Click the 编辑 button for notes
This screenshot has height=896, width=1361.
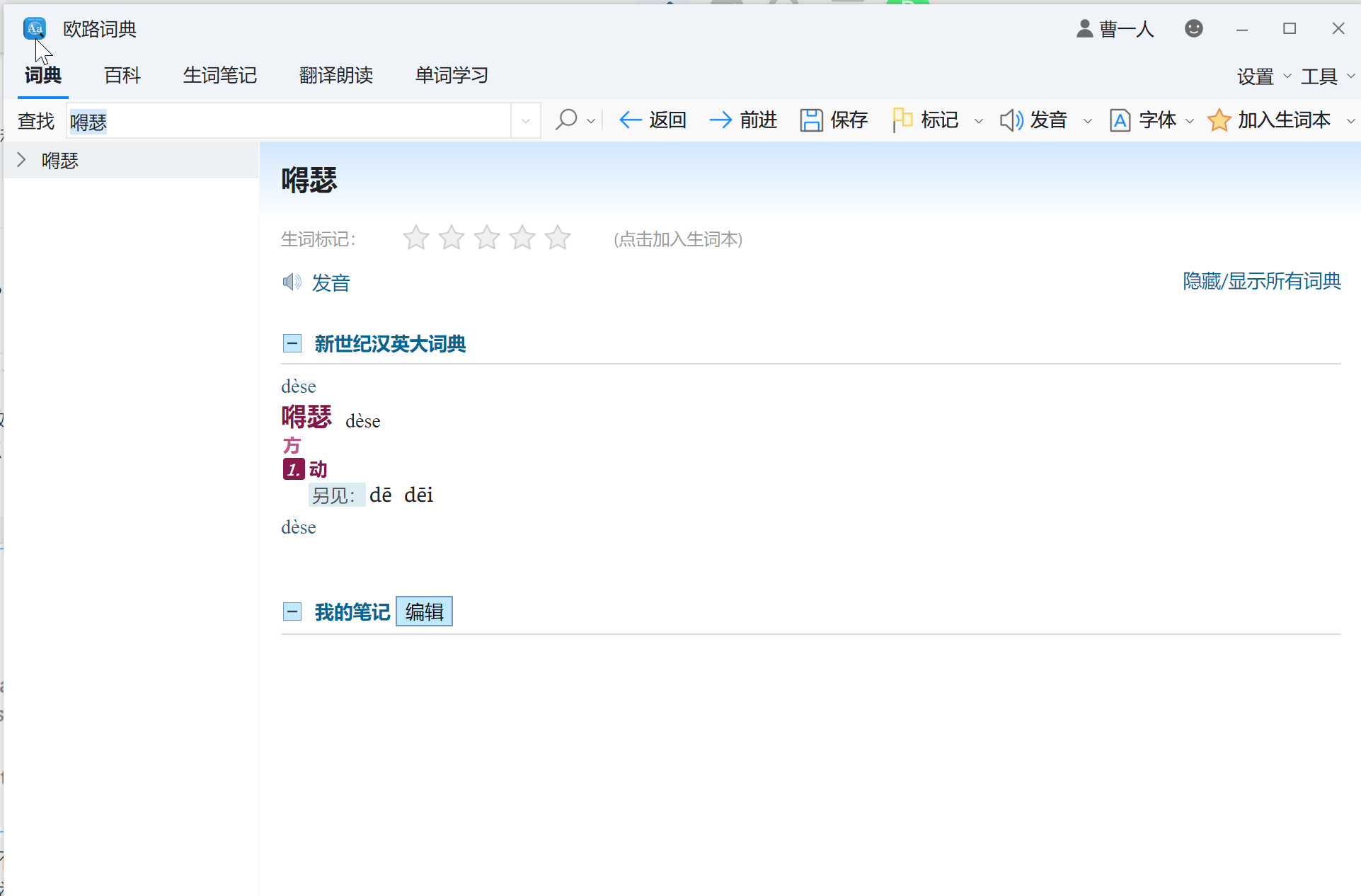[x=424, y=611]
